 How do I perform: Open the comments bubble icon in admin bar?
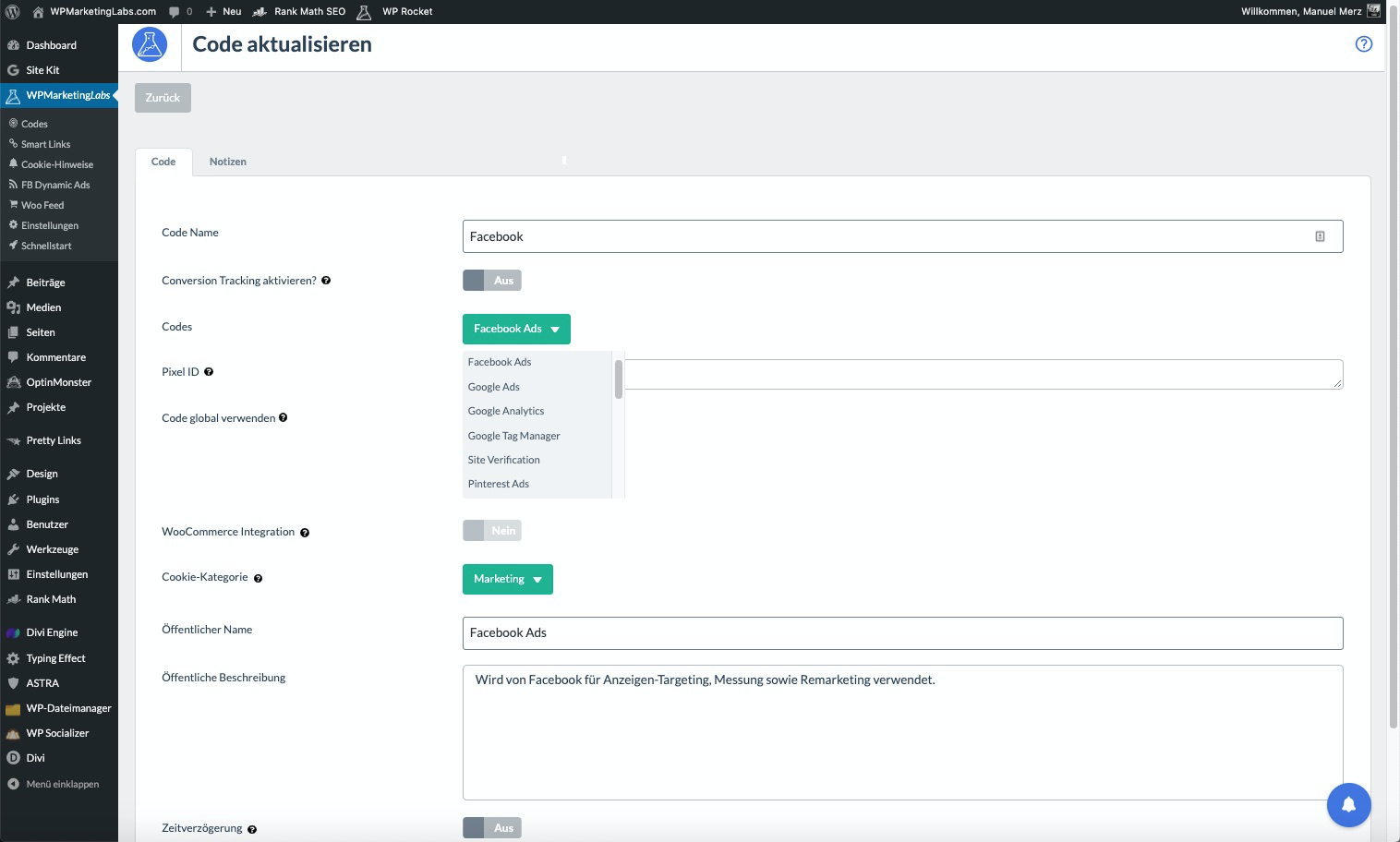(x=175, y=12)
